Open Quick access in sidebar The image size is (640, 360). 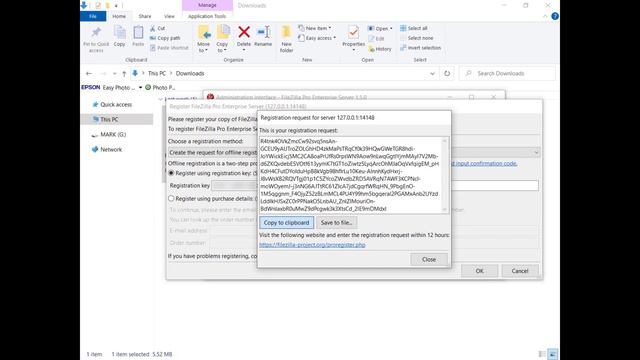[116, 104]
